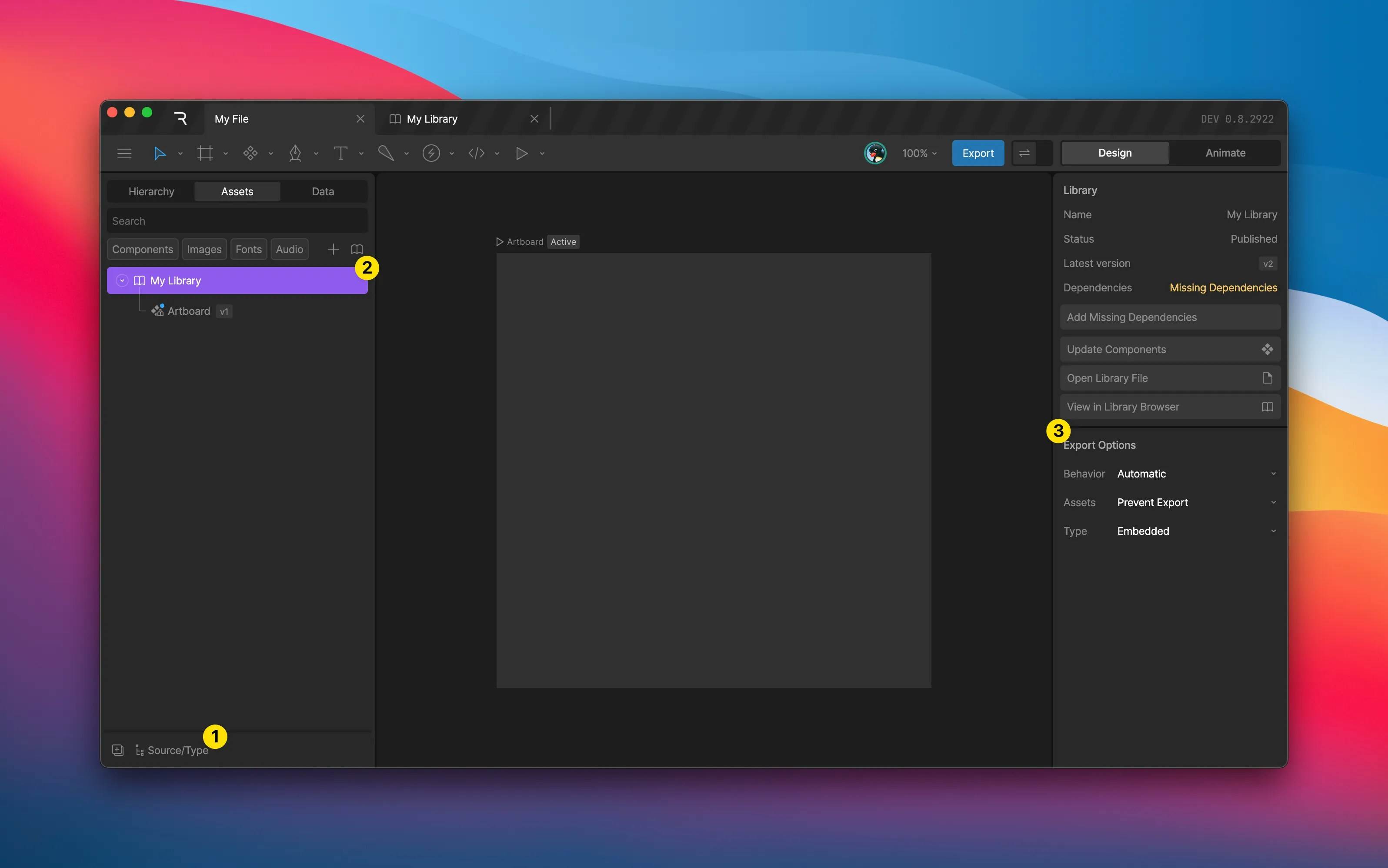The width and height of the screenshot is (1388, 868).
Task: Open the Behavior Automatic dropdown
Action: click(1196, 474)
